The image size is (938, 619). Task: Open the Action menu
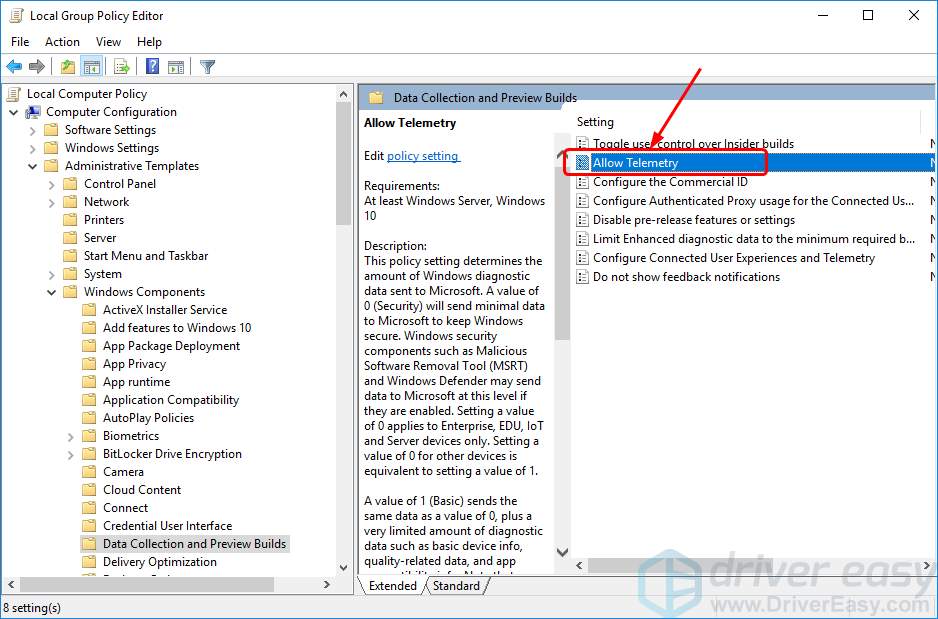tap(61, 42)
